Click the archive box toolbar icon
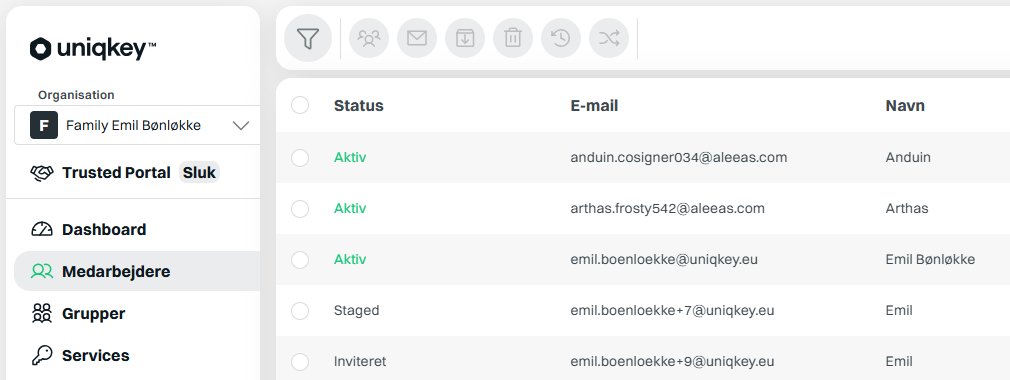 click(465, 39)
